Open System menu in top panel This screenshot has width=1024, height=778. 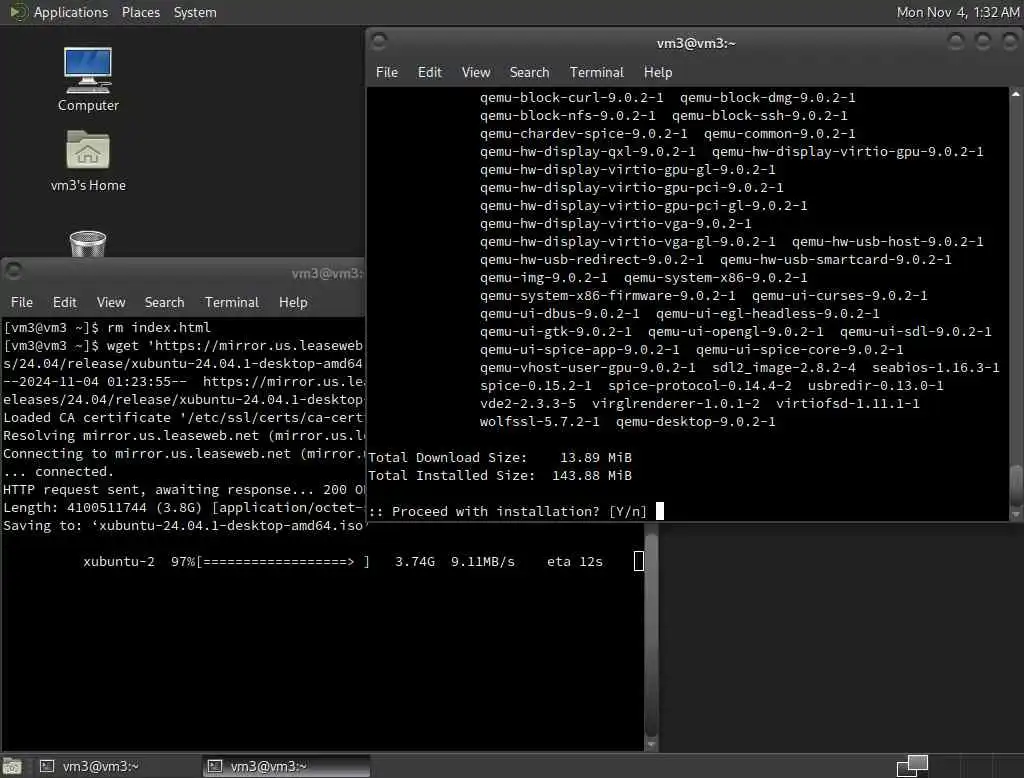(195, 12)
